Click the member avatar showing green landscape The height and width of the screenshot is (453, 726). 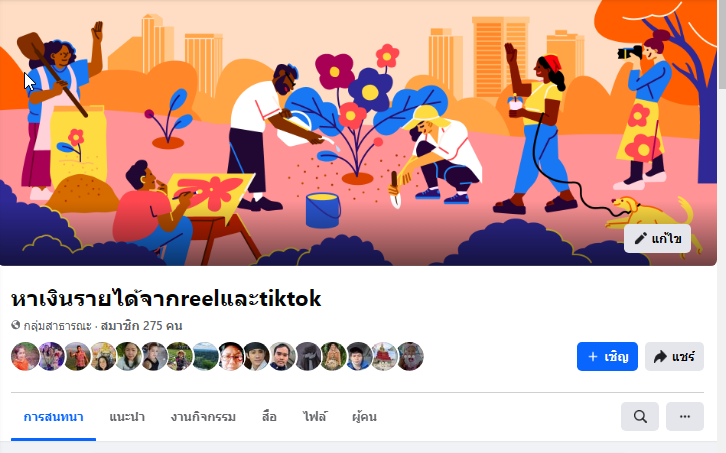[205, 356]
